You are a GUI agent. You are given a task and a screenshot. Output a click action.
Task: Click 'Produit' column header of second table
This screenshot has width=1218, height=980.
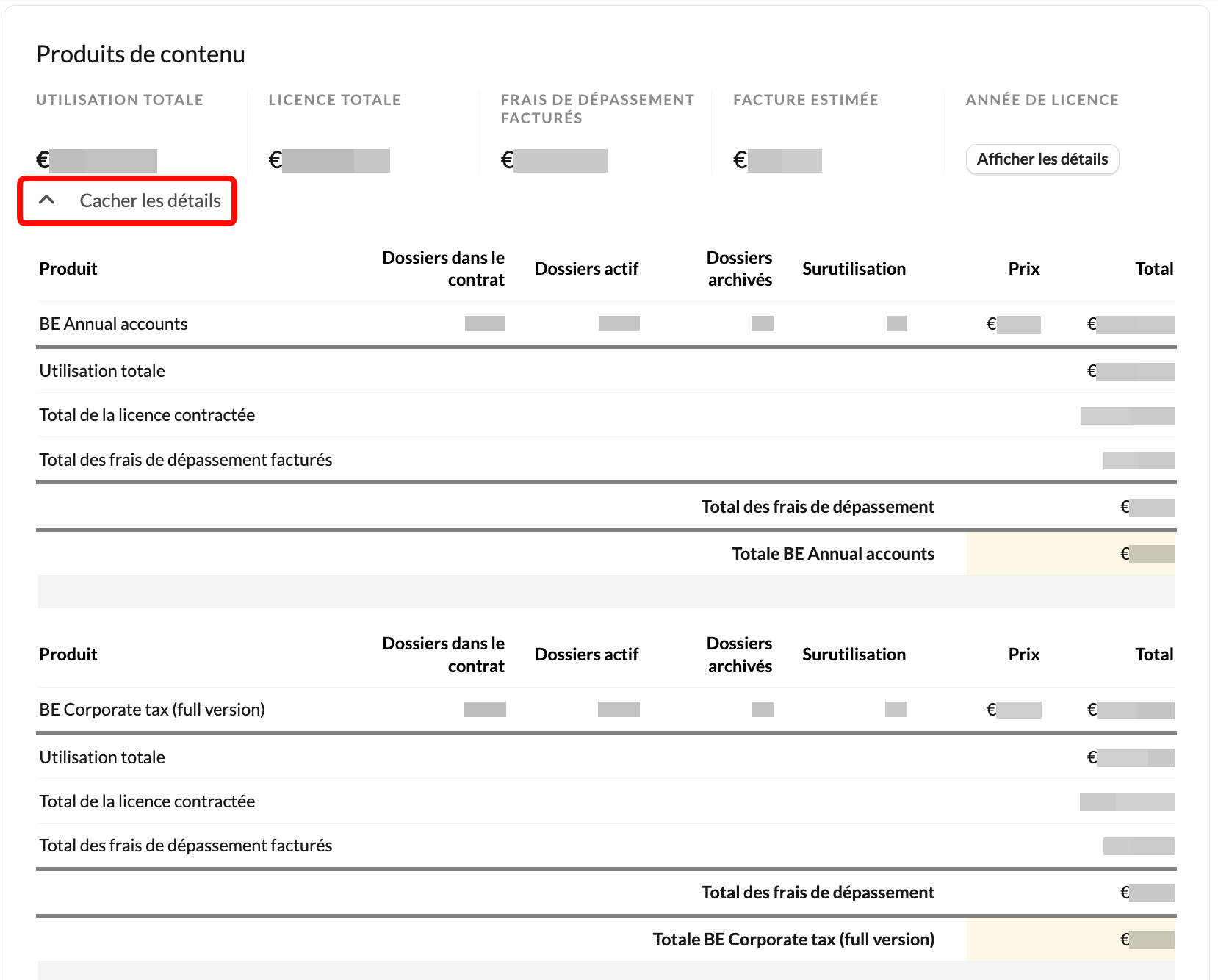pos(68,655)
